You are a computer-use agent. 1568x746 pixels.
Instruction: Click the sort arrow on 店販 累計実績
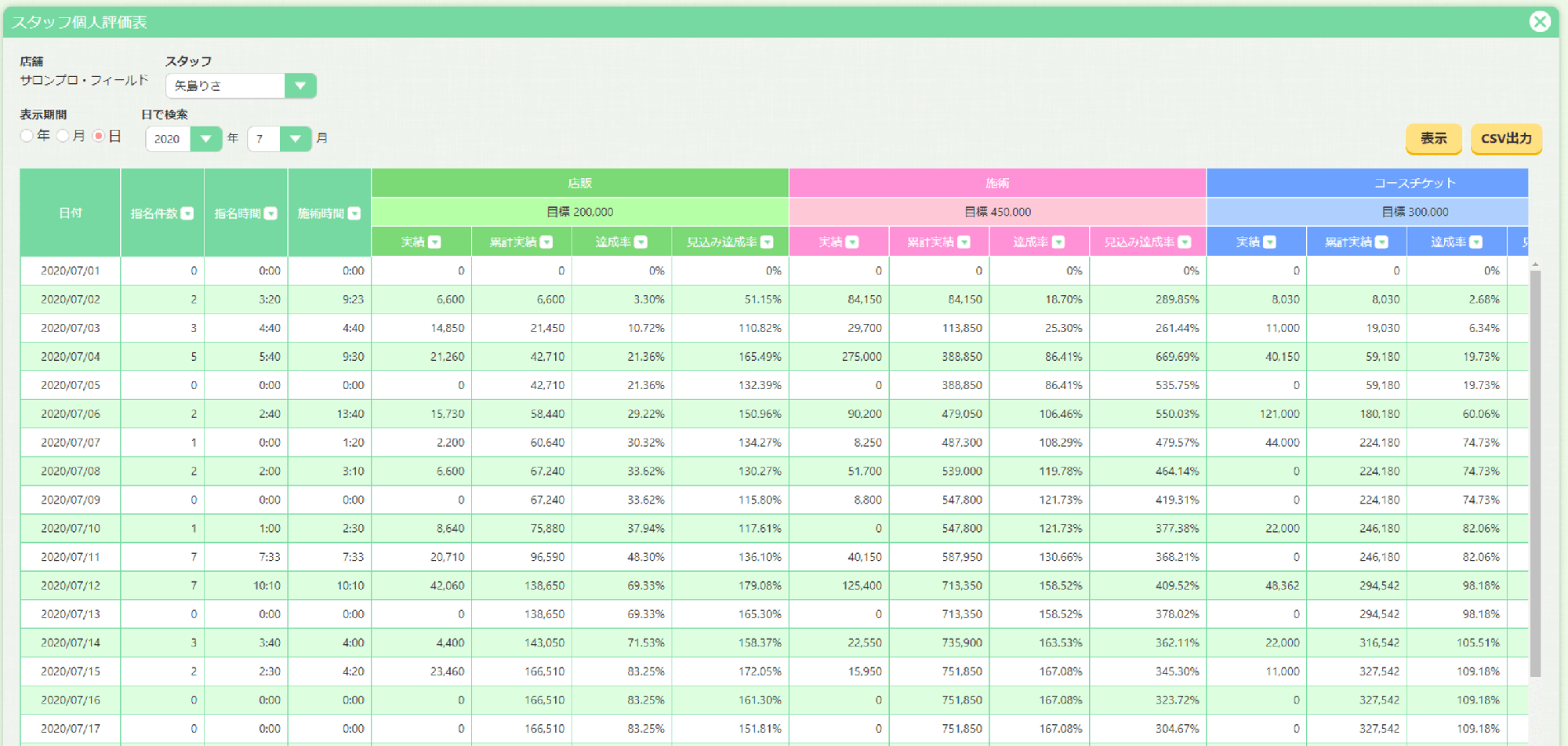coord(547,242)
